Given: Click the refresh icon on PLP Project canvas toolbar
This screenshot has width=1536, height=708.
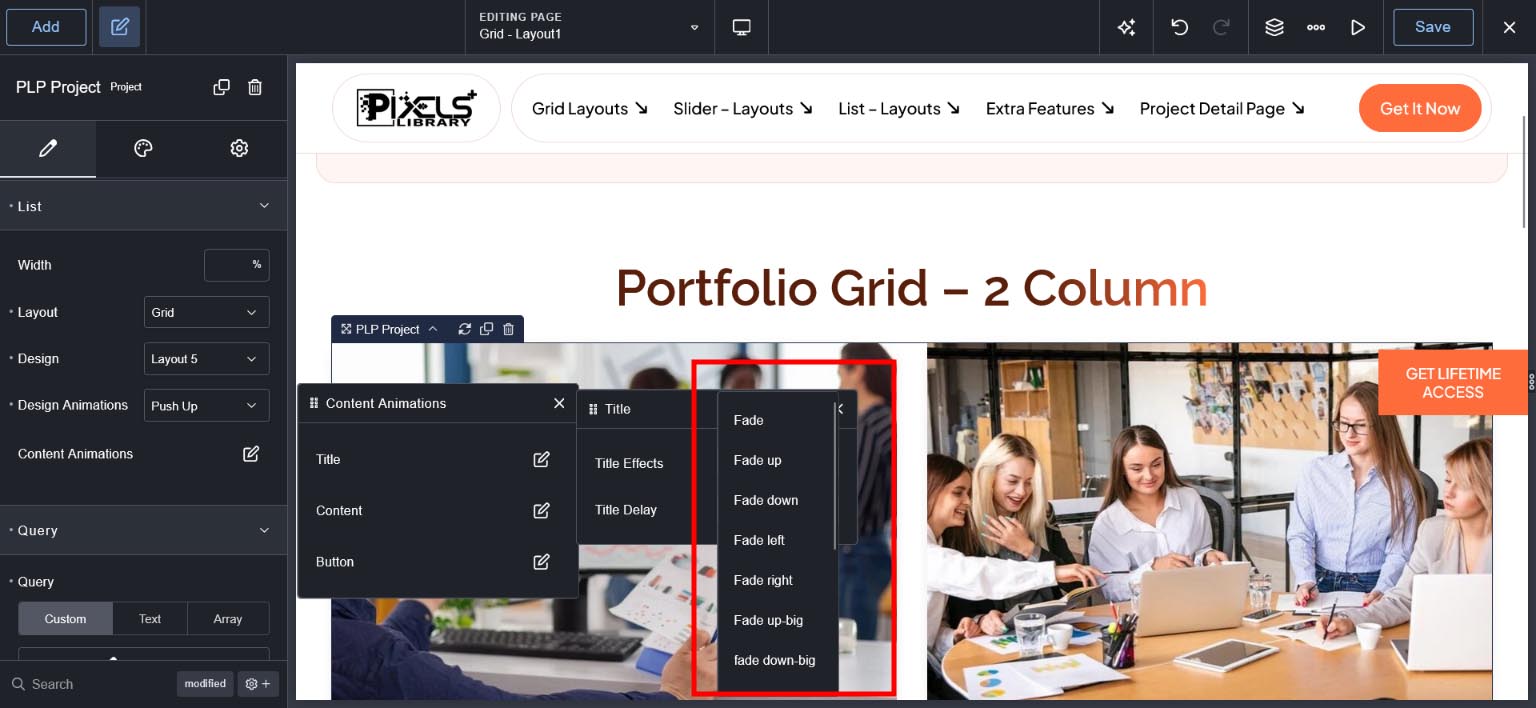Looking at the screenshot, I should pos(465,329).
